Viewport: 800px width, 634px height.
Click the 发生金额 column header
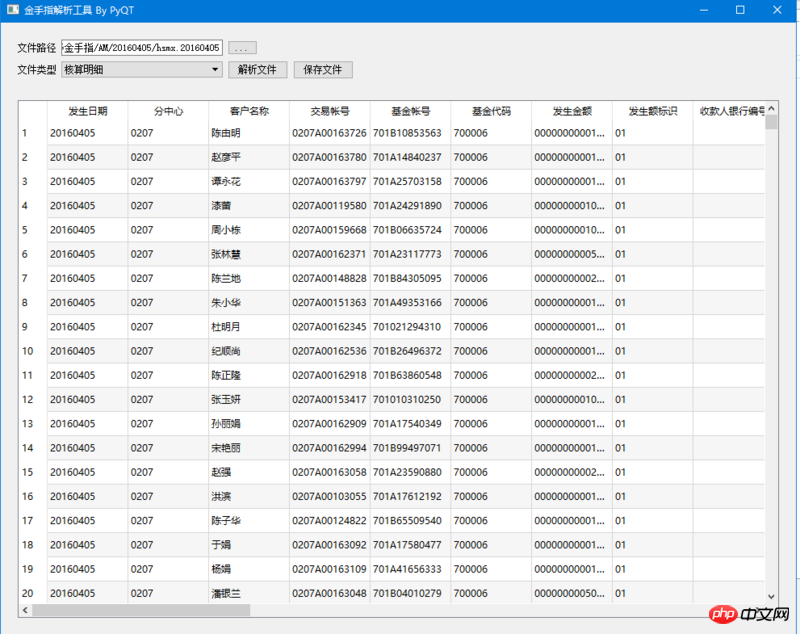(572, 111)
